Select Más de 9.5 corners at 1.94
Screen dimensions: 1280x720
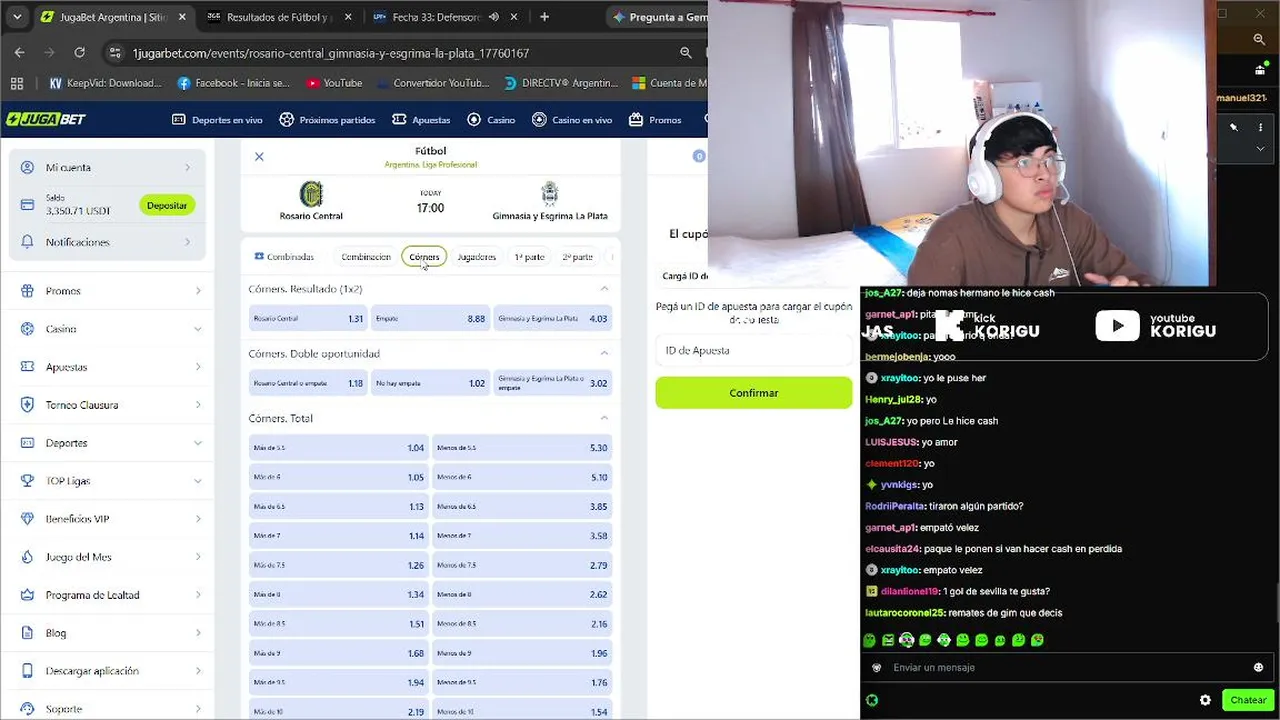(339, 683)
